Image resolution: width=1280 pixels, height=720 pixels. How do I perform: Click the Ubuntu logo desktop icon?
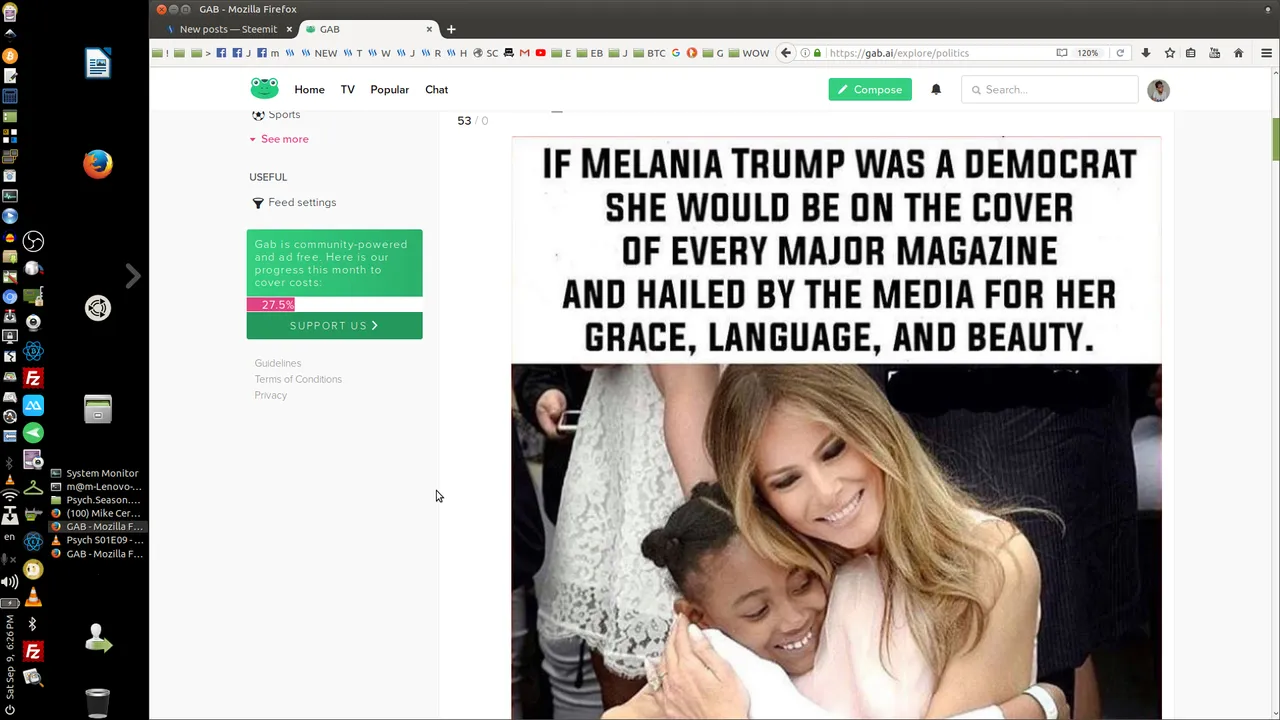point(98,308)
